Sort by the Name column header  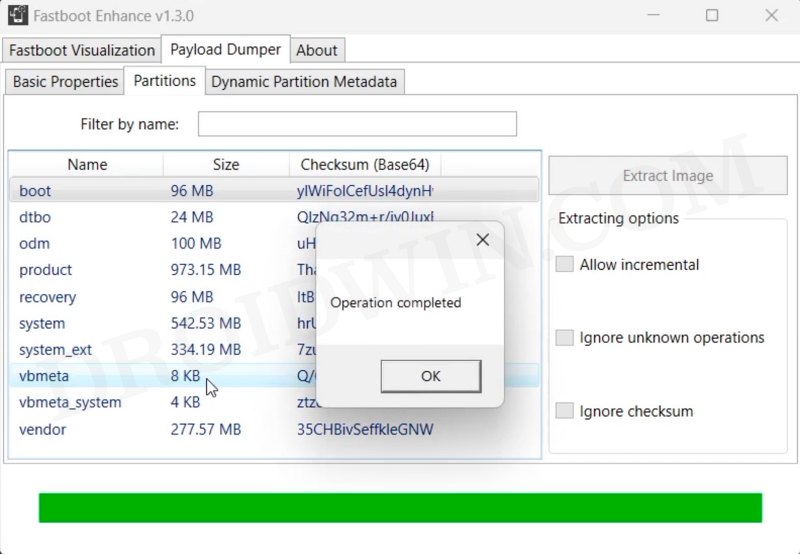(87, 164)
